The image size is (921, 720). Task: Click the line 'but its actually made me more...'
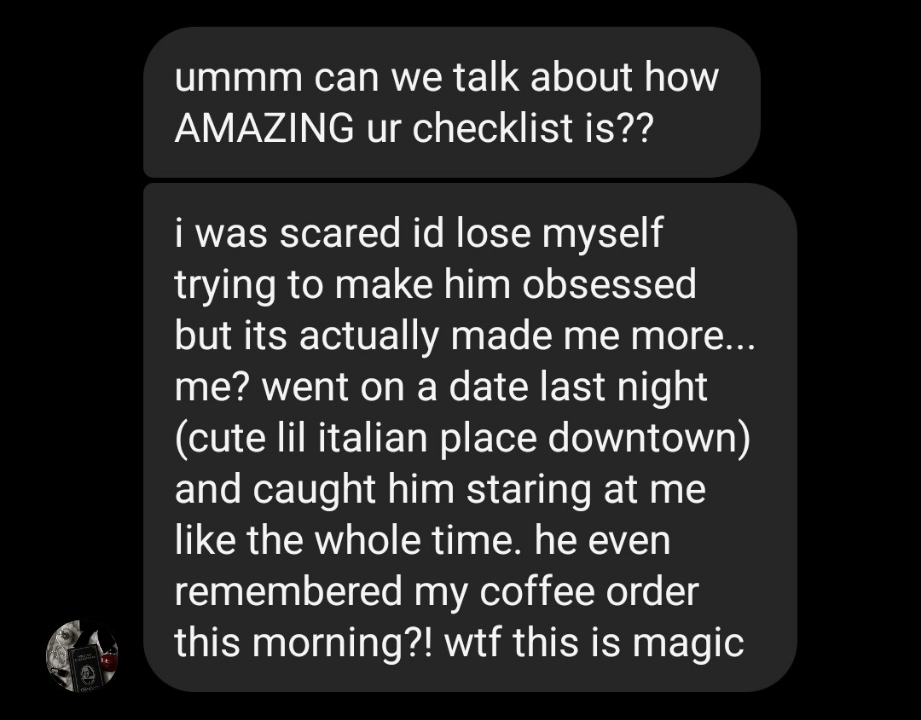[465, 336]
